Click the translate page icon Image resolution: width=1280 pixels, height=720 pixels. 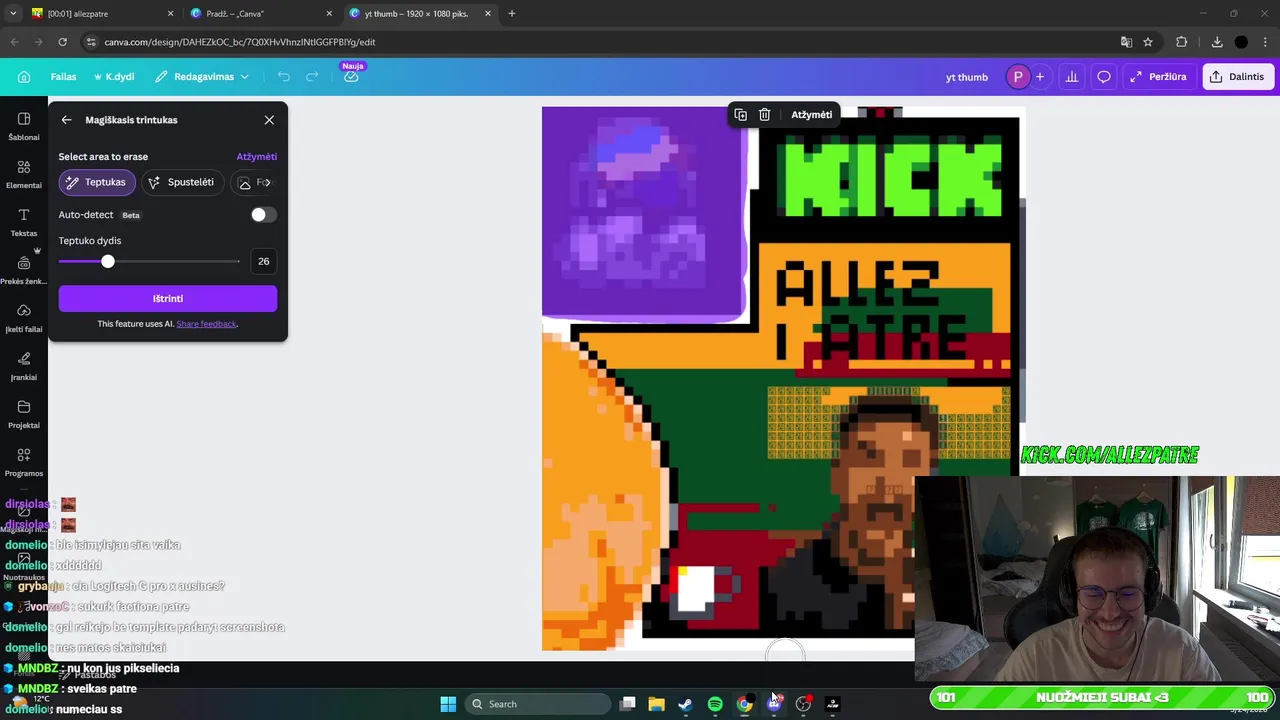(1127, 42)
